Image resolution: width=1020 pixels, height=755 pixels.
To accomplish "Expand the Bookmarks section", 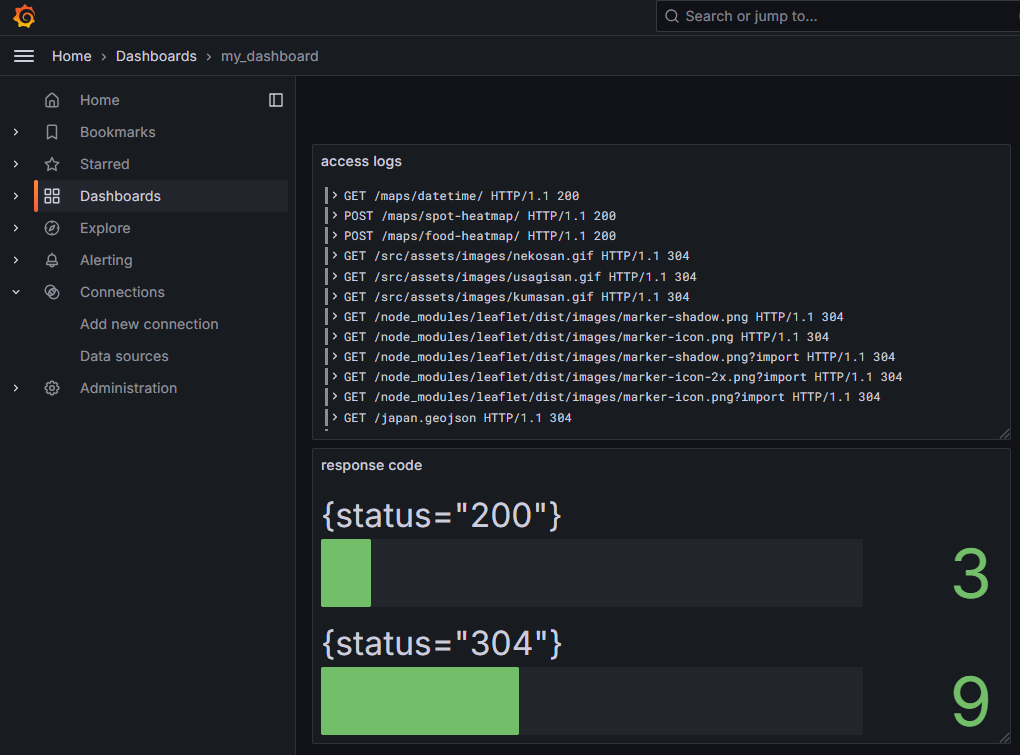I will [16, 132].
